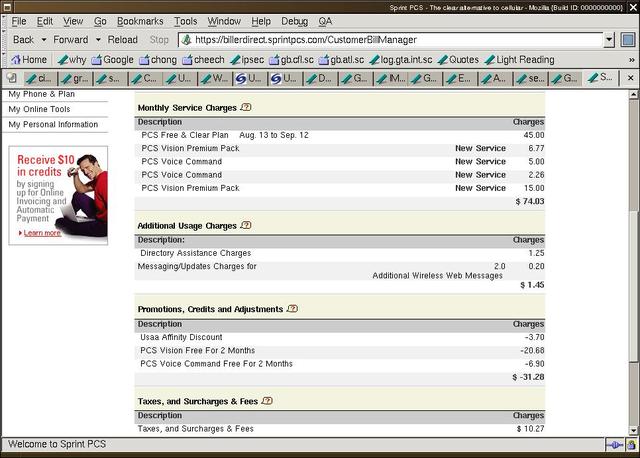Screen dimensions: 640x458
Task: Open the File menu
Action: tap(19, 21)
